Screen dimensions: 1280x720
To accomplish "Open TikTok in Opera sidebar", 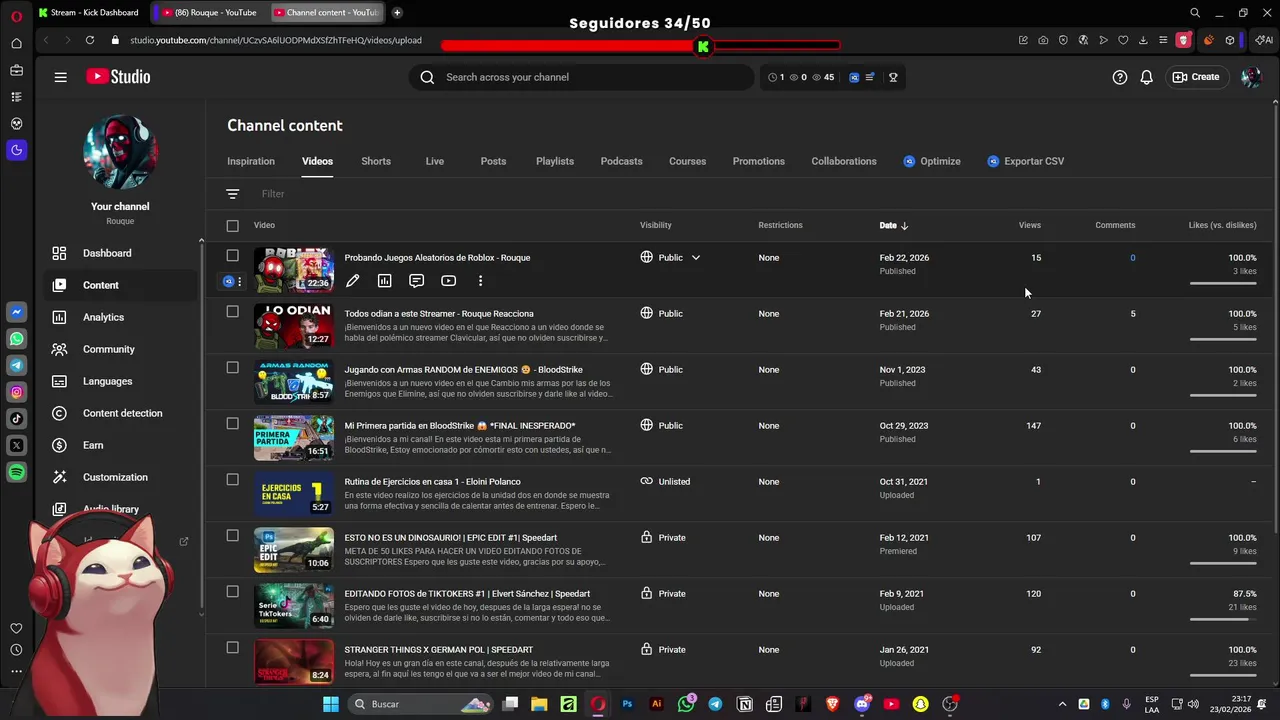I will (x=16, y=419).
